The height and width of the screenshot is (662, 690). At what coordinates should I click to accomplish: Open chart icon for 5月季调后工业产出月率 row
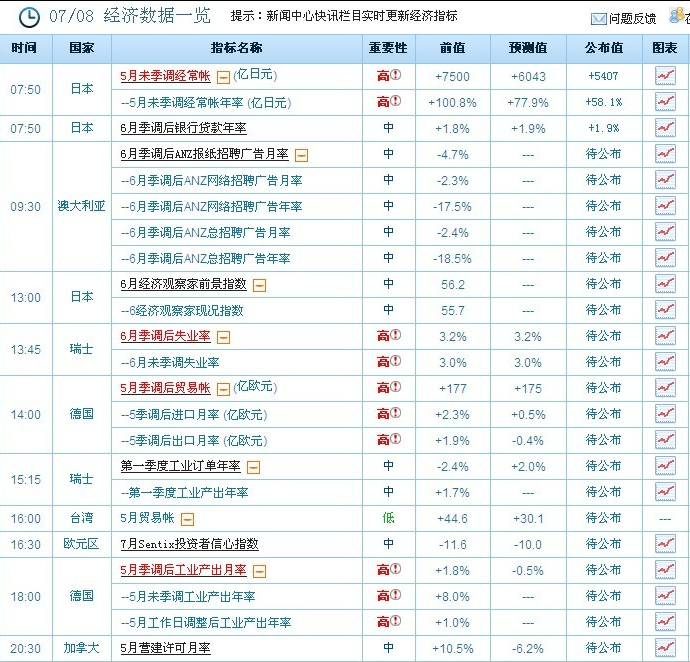point(665,569)
